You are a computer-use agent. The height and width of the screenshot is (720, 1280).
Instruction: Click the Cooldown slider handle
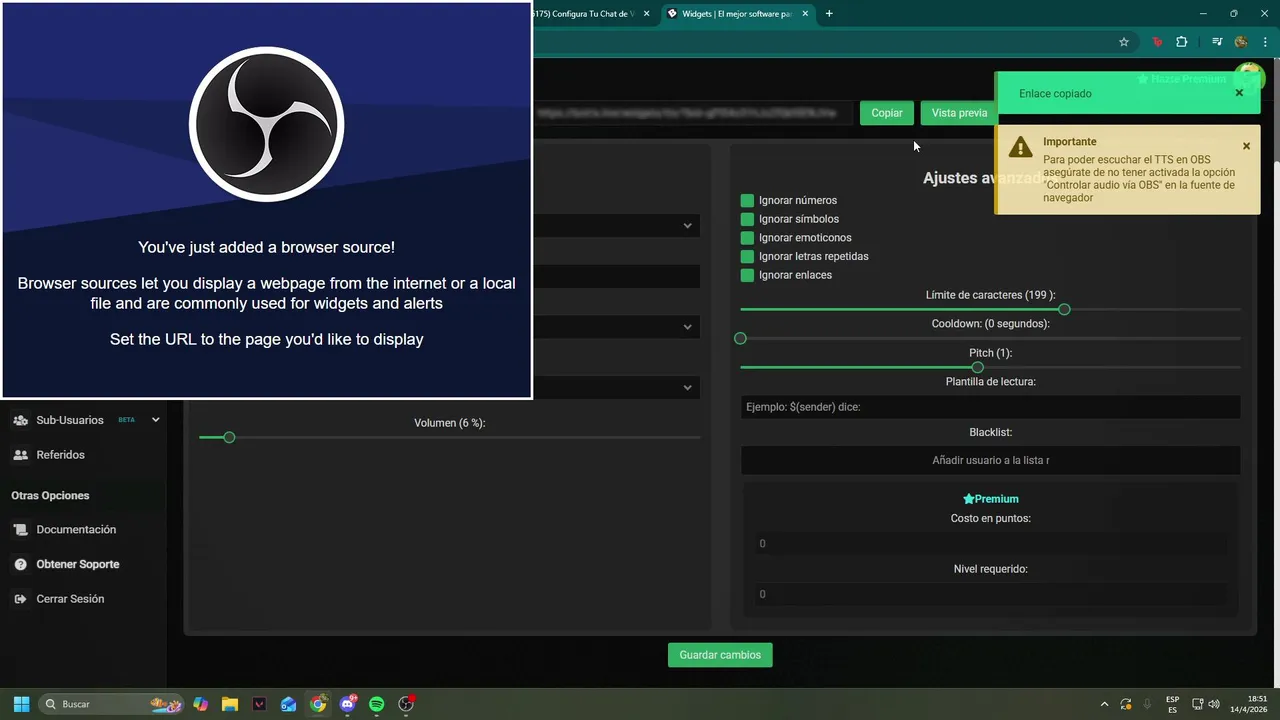click(740, 338)
